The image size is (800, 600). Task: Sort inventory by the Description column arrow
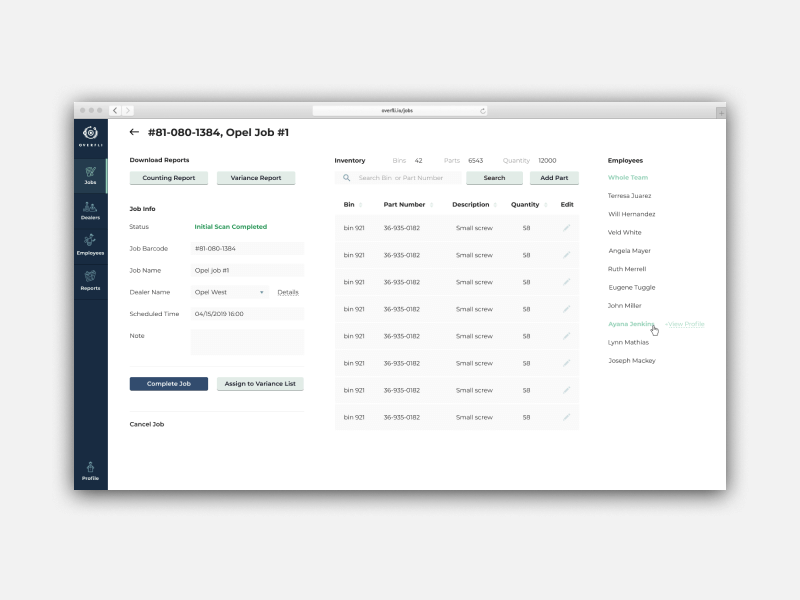[x=495, y=205]
